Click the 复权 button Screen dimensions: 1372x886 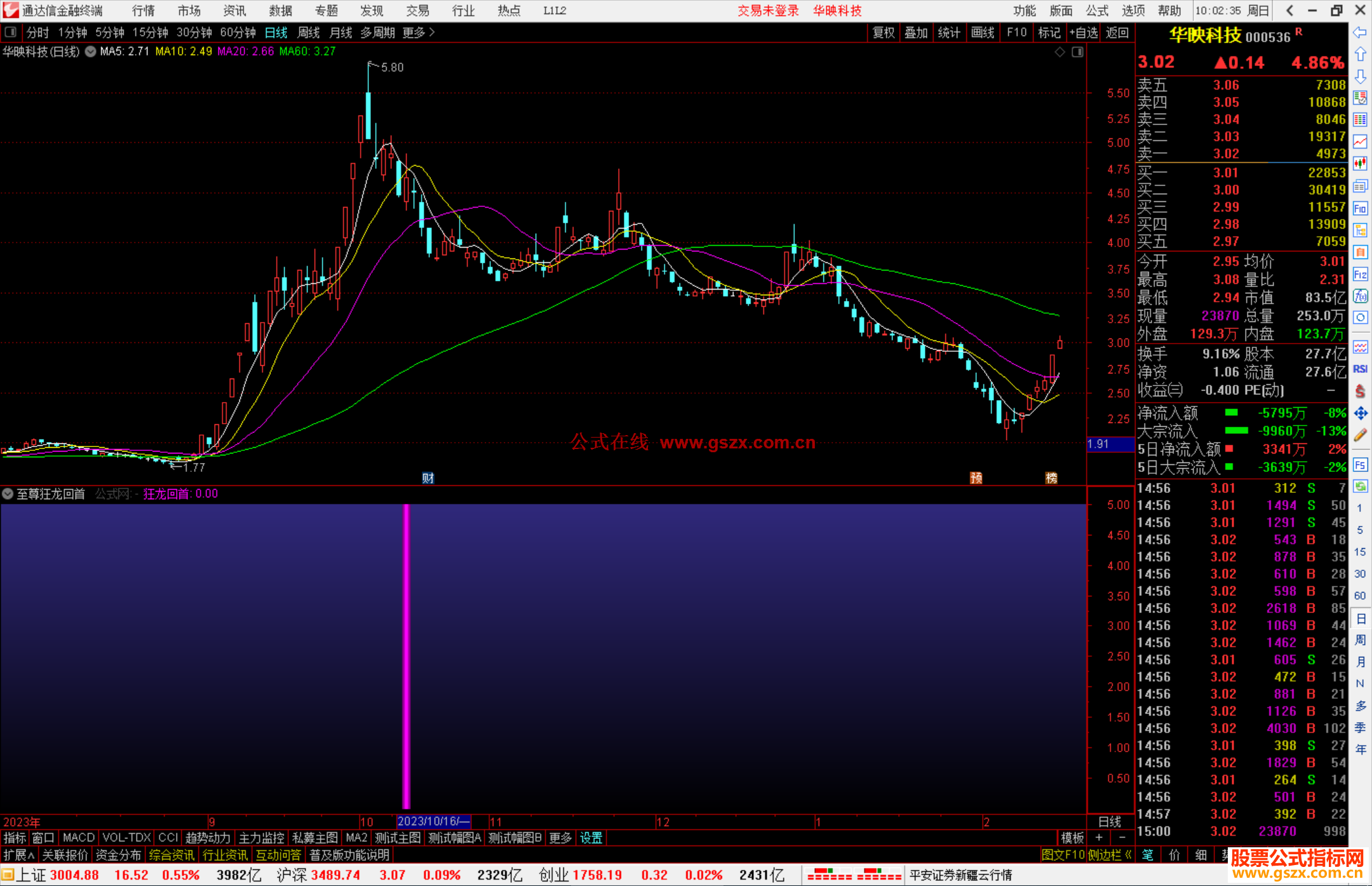click(883, 32)
